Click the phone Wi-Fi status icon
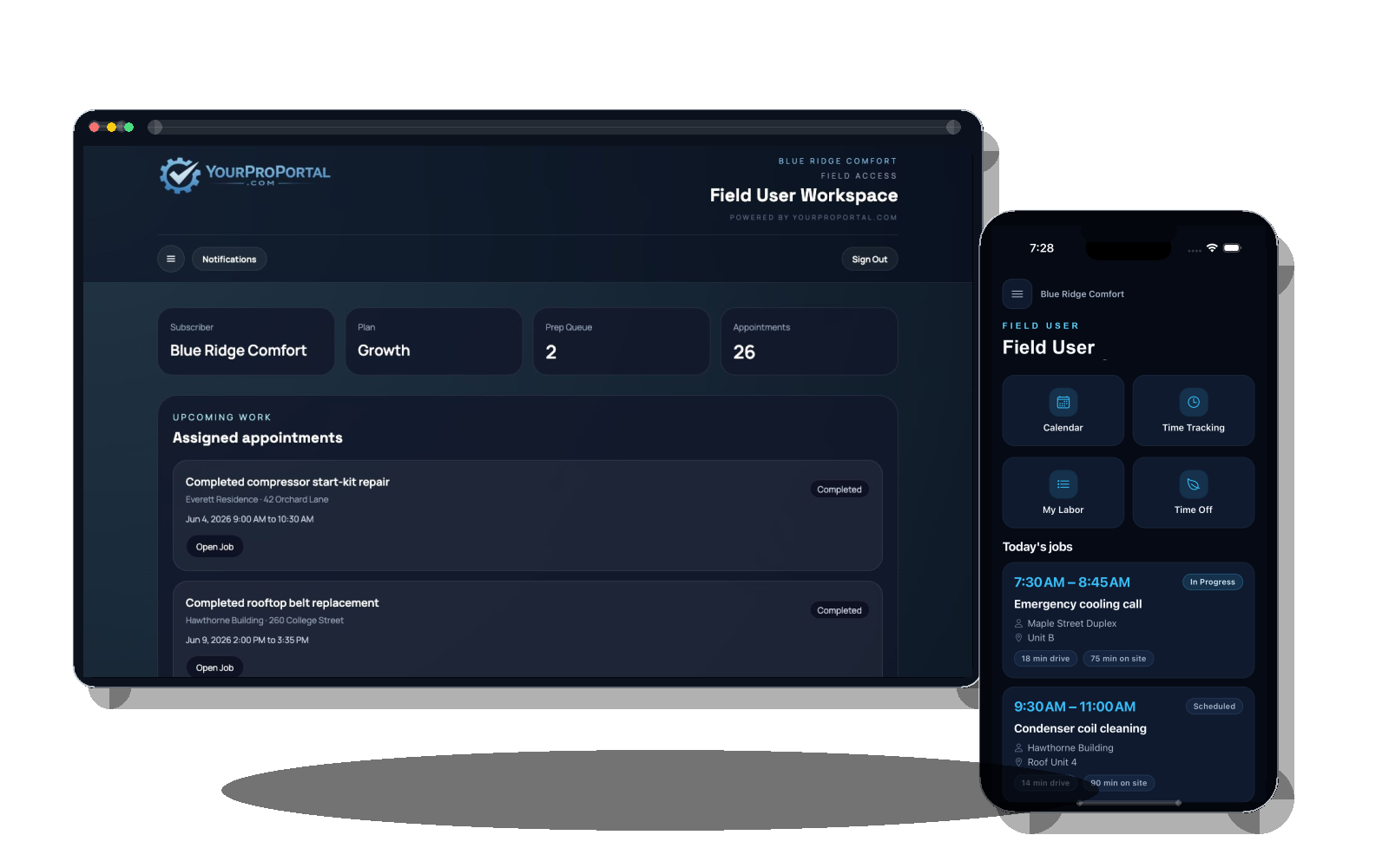 coord(1212,248)
